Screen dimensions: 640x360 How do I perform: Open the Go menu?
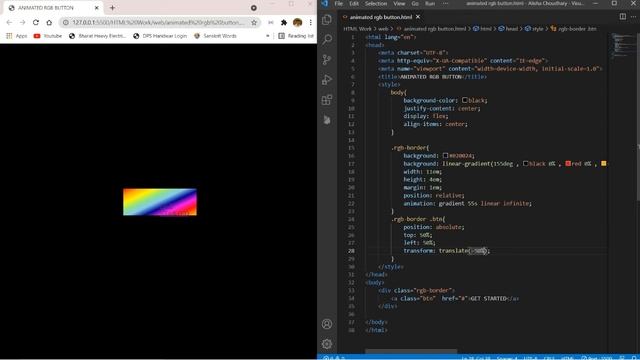pyautogui.click(x=415, y=3)
